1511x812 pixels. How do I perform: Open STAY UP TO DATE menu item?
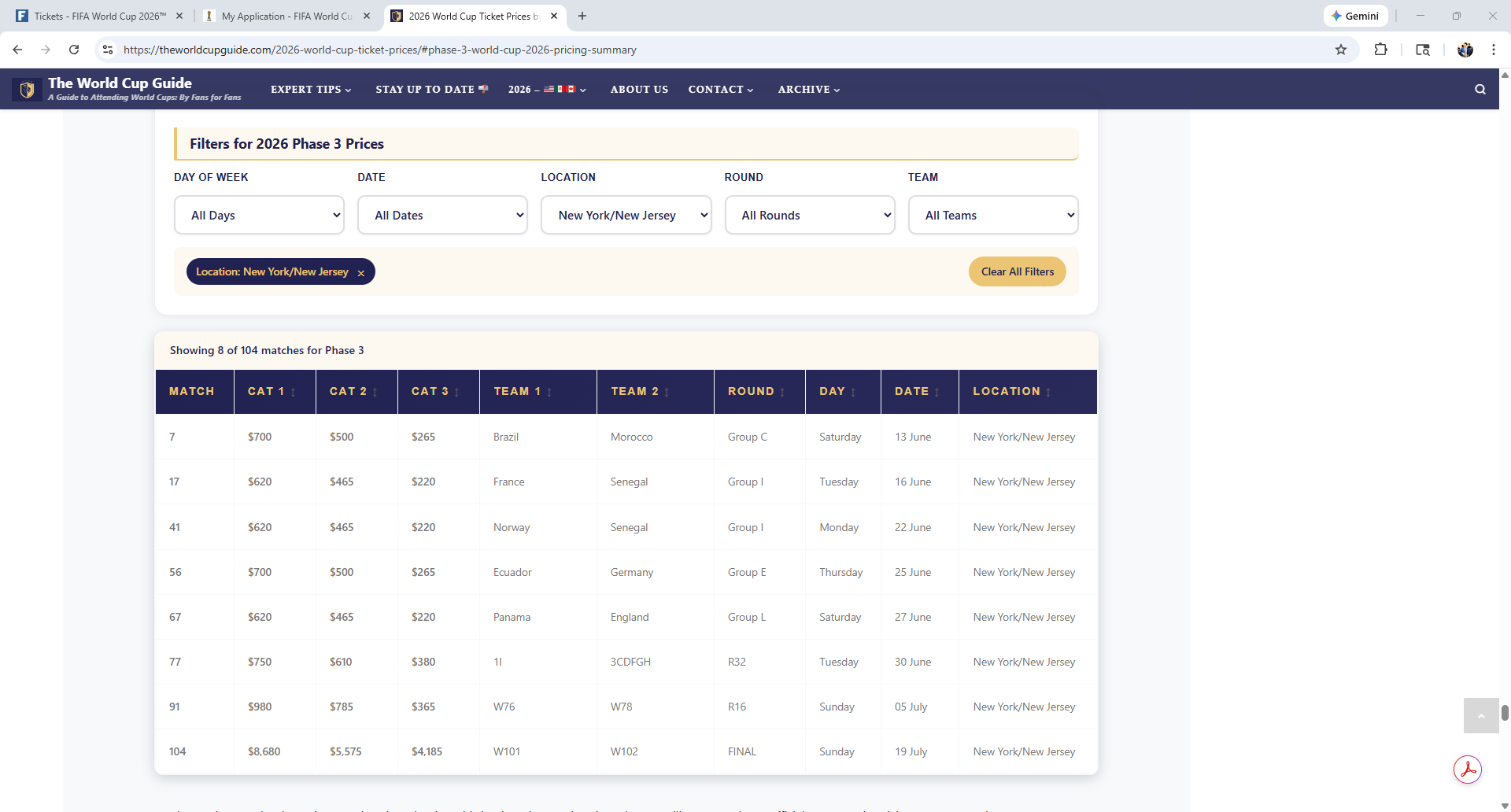tap(432, 89)
